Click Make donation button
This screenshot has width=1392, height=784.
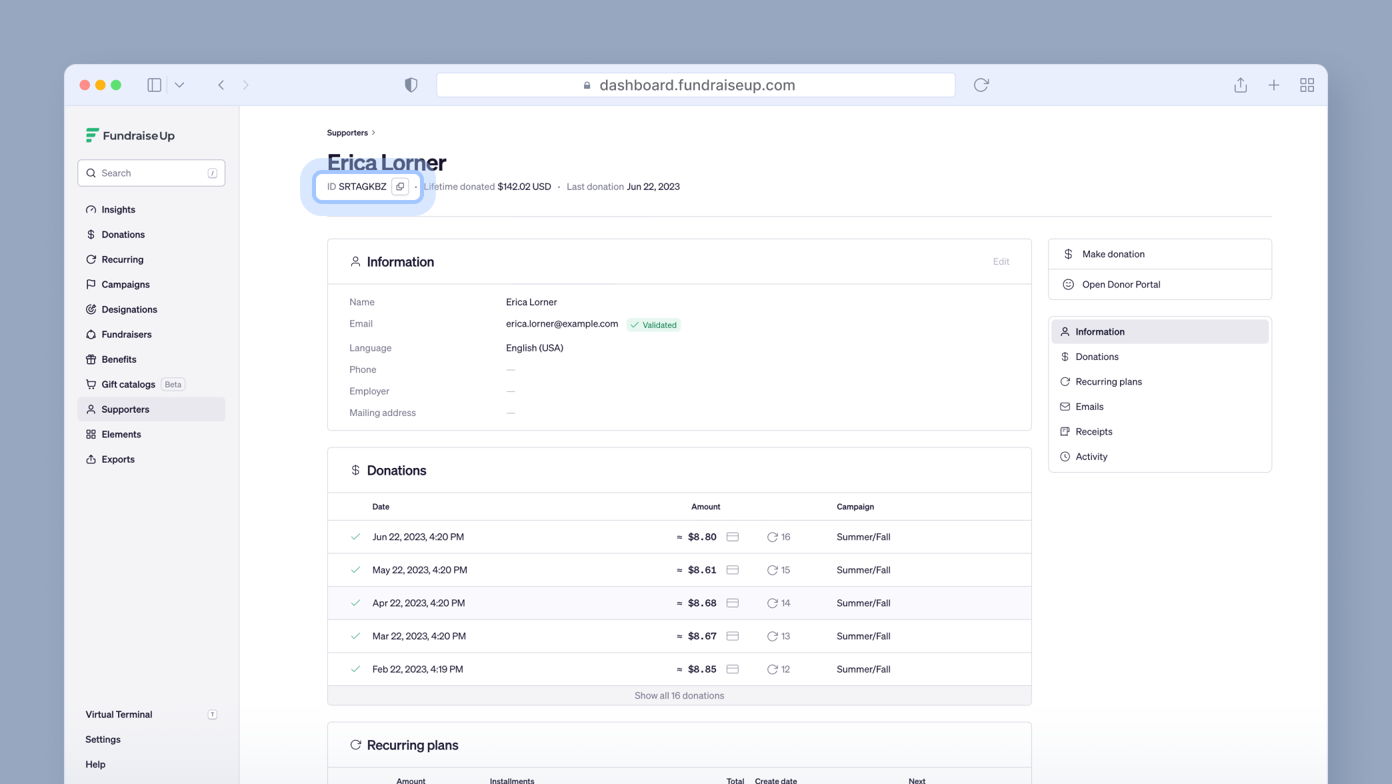(x=1160, y=254)
